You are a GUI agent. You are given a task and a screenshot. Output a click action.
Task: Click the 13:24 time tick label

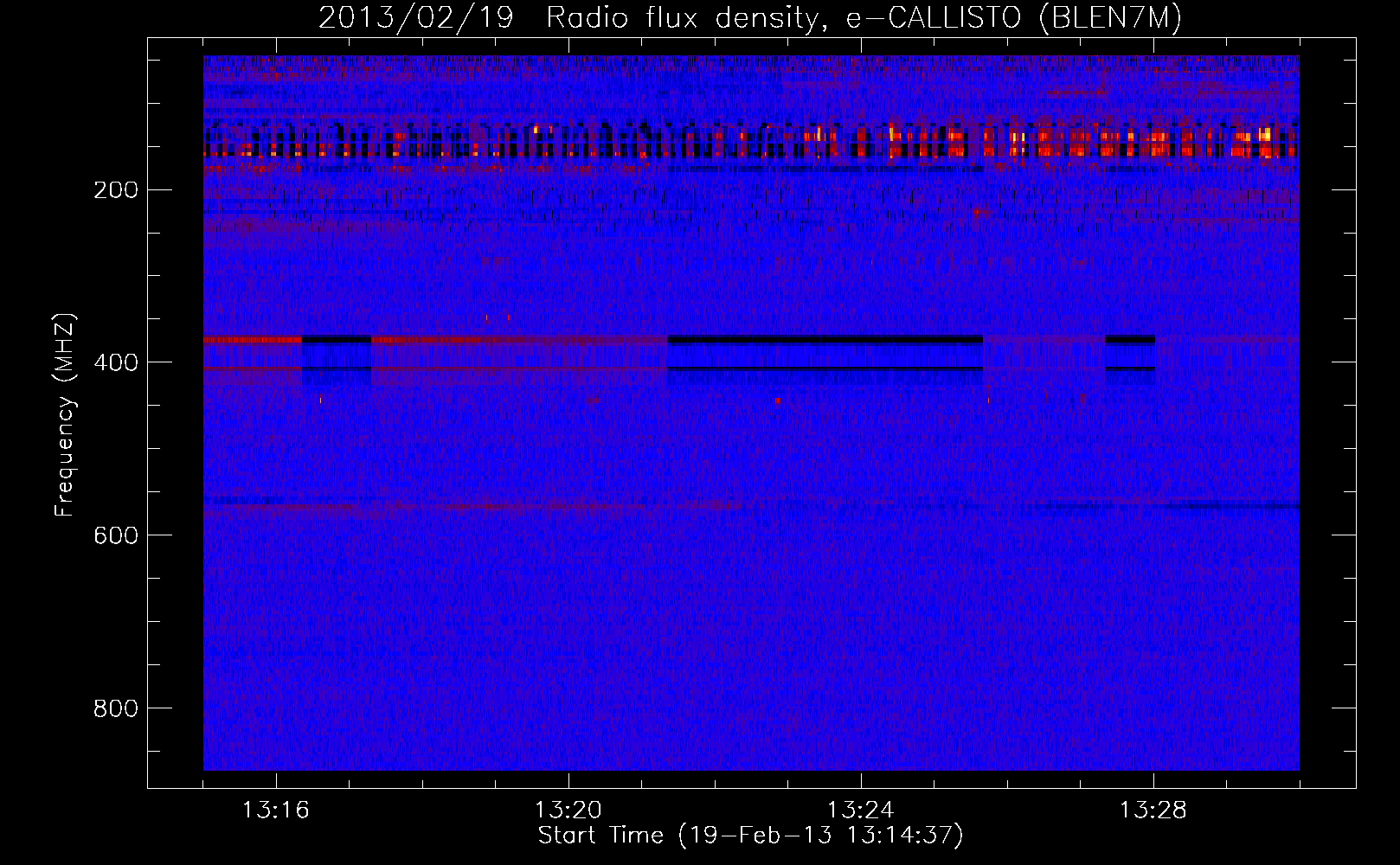click(x=861, y=811)
